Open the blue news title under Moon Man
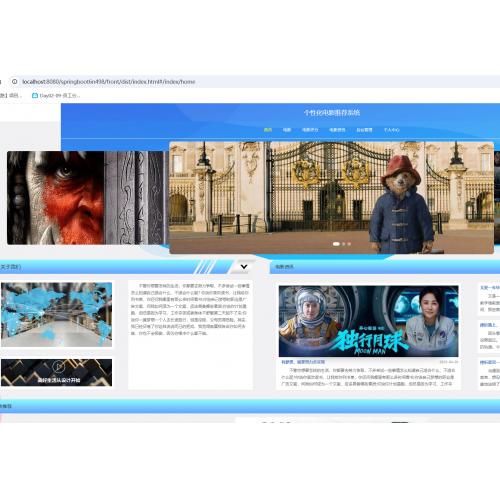Image resolution: width=500 pixels, height=500 pixels. 303,362
